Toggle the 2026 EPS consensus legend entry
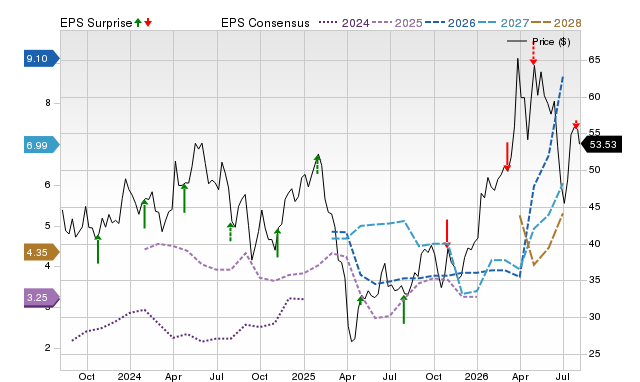This screenshot has width=640, height=382. click(450, 23)
